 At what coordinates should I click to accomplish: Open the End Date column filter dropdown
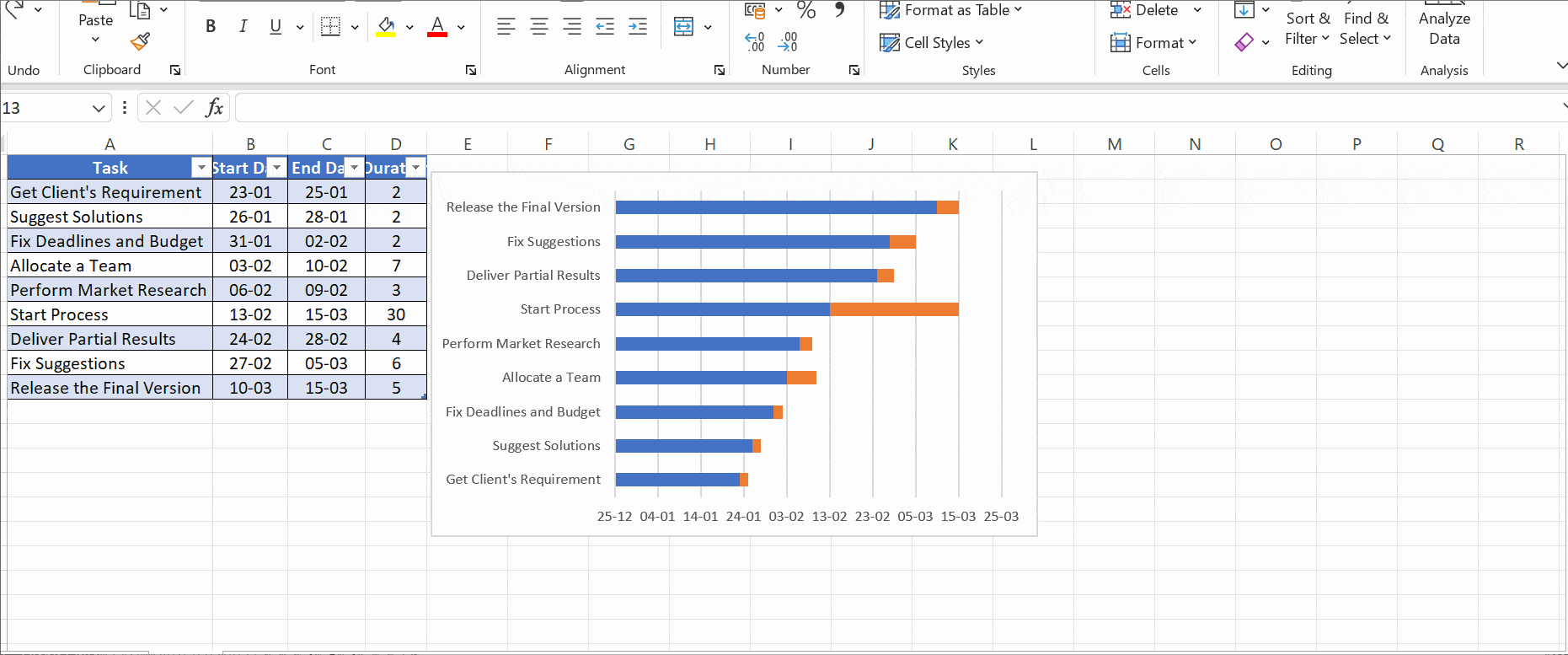point(354,168)
